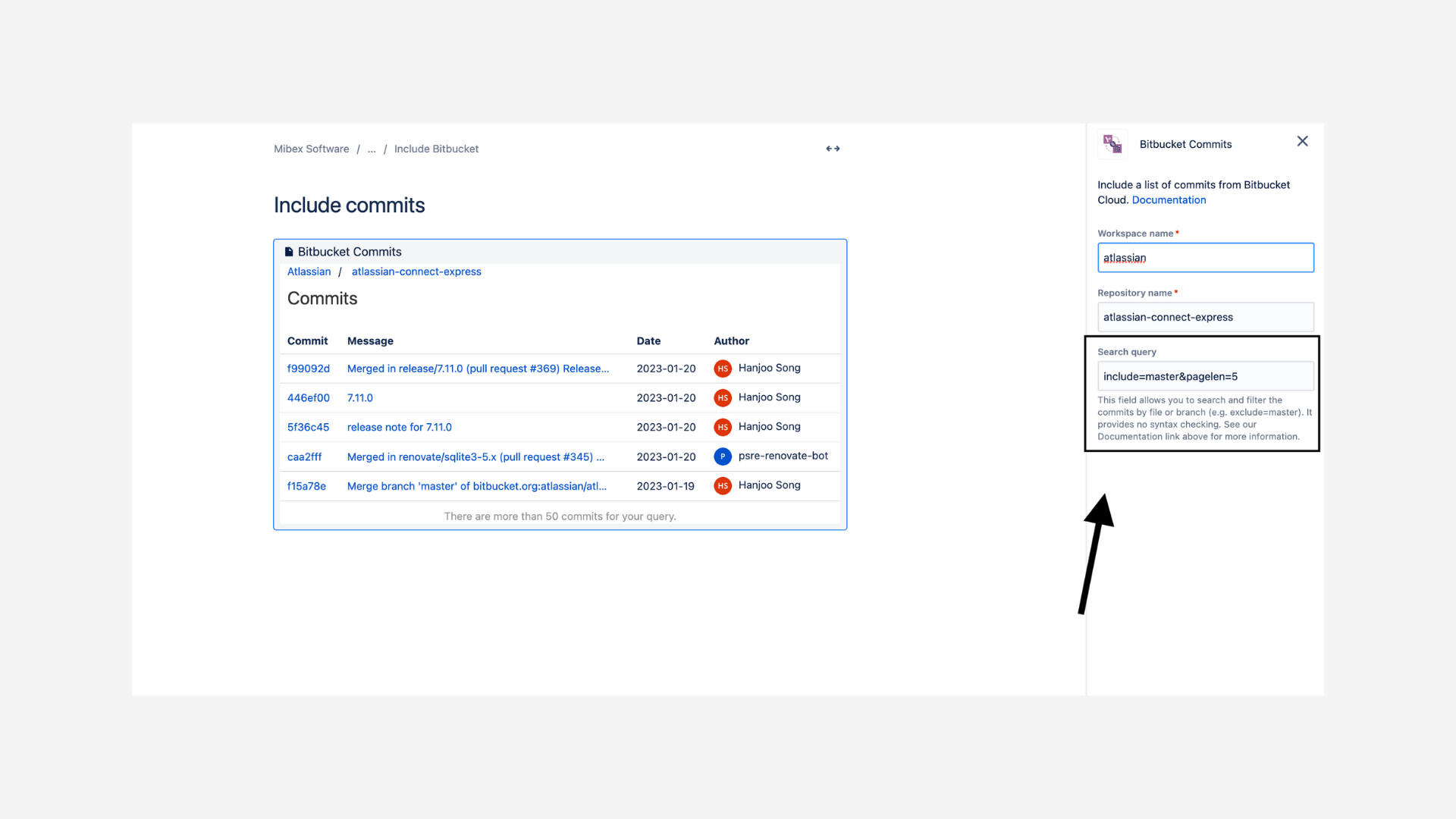
Task: Select the Include Bitbucket breadcrumb item
Action: pyautogui.click(x=436, y=149)
